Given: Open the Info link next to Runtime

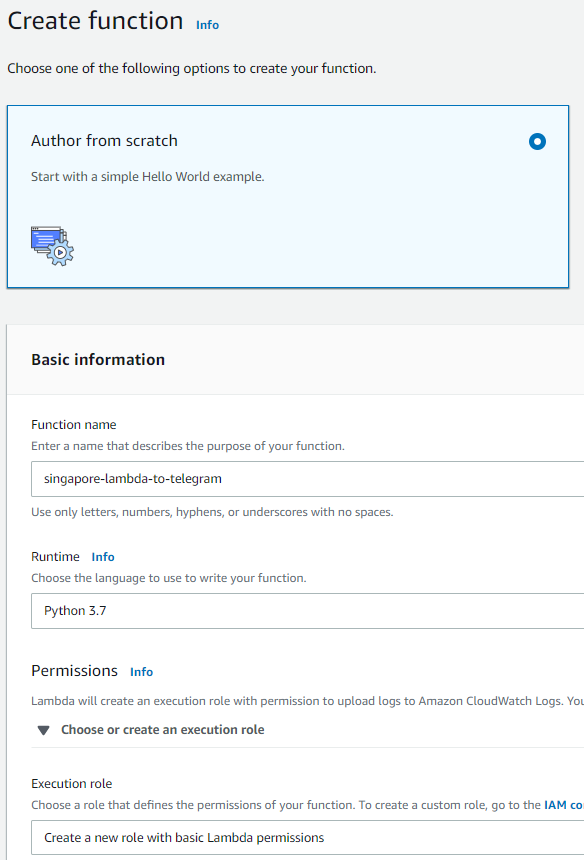Looking at the screenshot, I should (x=103, y=557).
